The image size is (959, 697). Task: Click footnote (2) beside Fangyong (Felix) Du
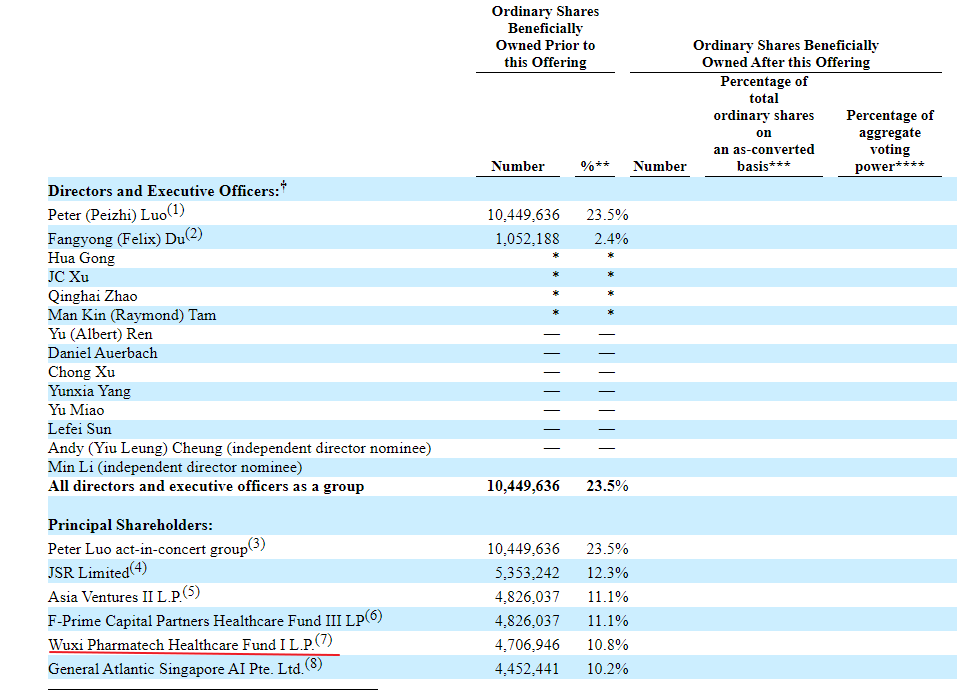click(x=192, y=235)
